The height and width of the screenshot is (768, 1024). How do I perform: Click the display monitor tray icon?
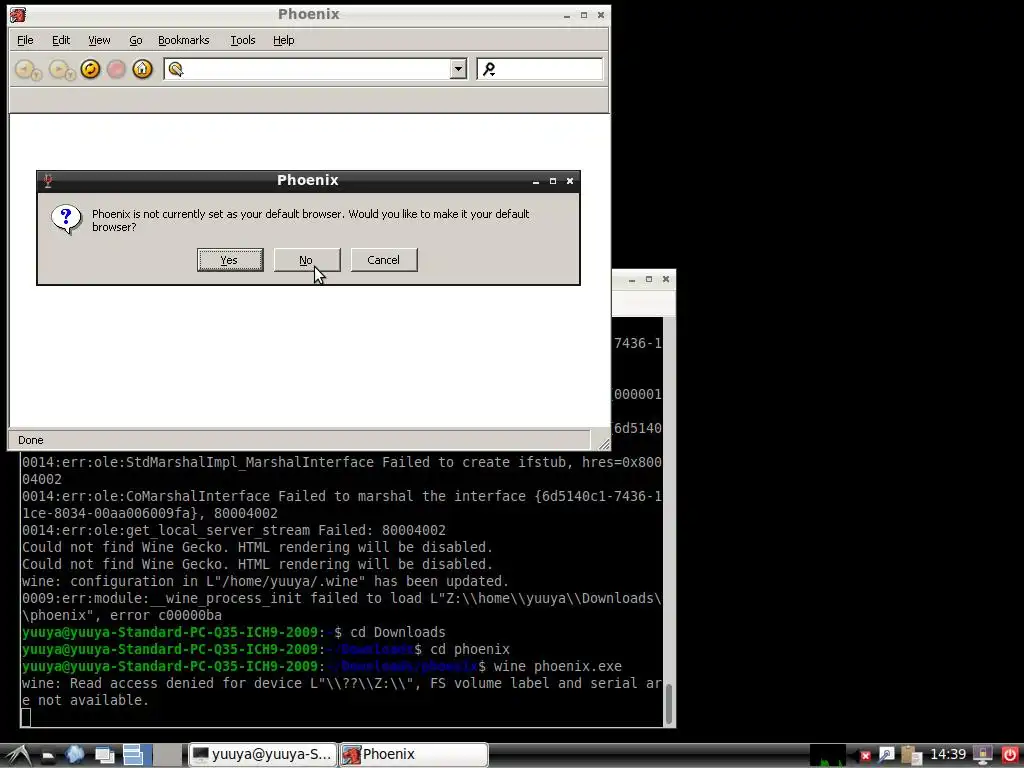point(983,755)
